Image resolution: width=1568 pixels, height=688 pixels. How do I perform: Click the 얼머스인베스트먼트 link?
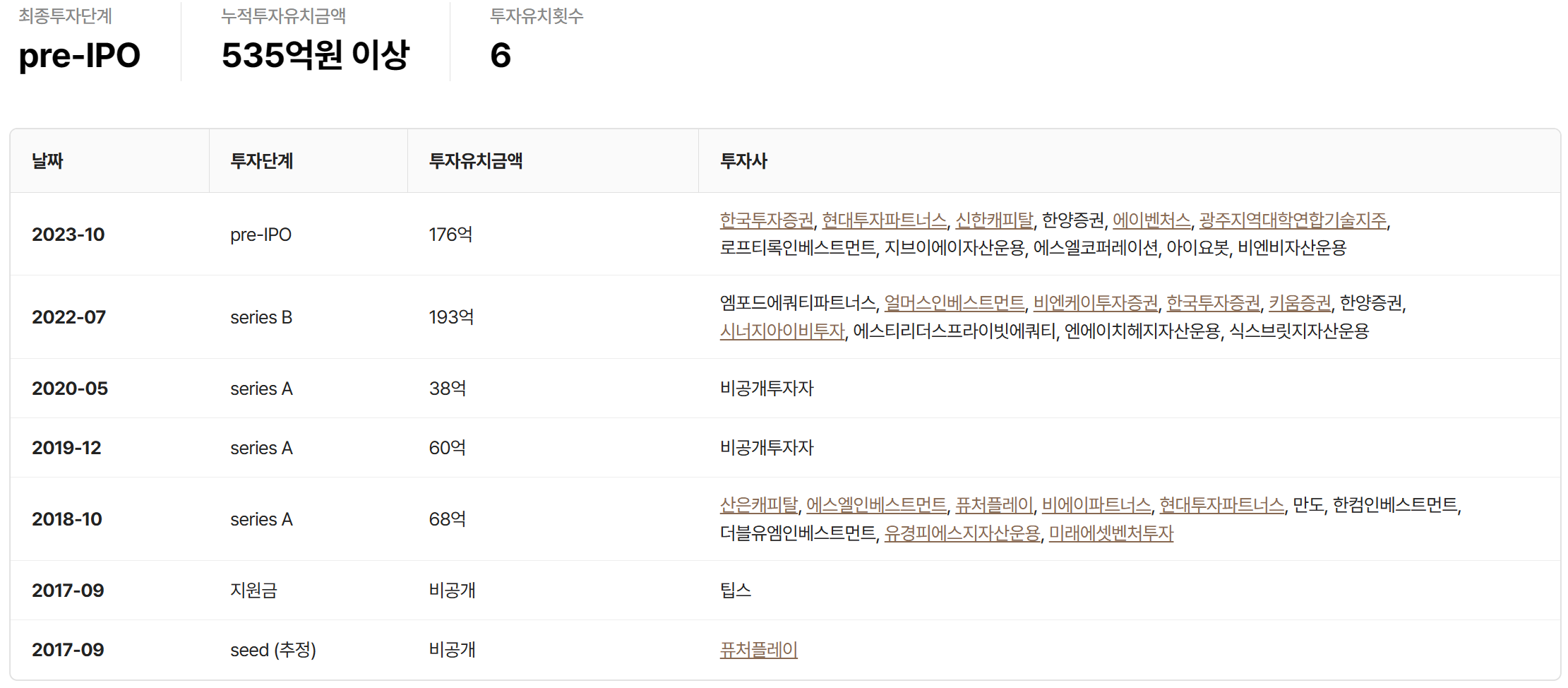(954, 303)
